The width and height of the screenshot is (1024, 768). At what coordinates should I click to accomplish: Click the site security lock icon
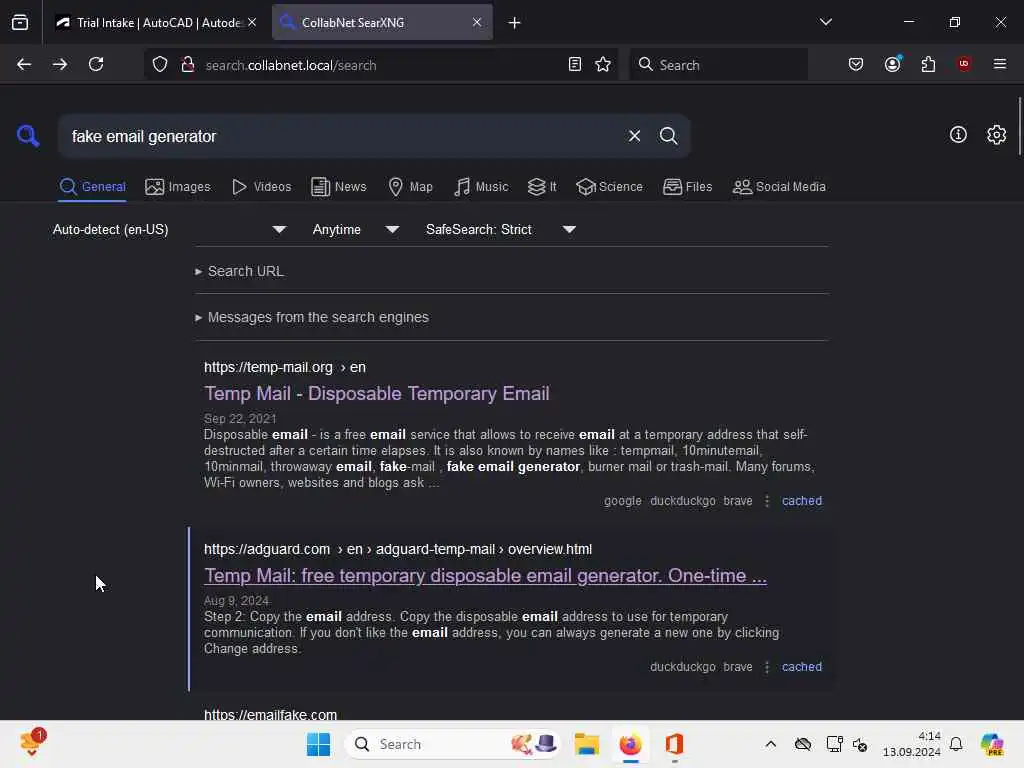tap(188, 65)
